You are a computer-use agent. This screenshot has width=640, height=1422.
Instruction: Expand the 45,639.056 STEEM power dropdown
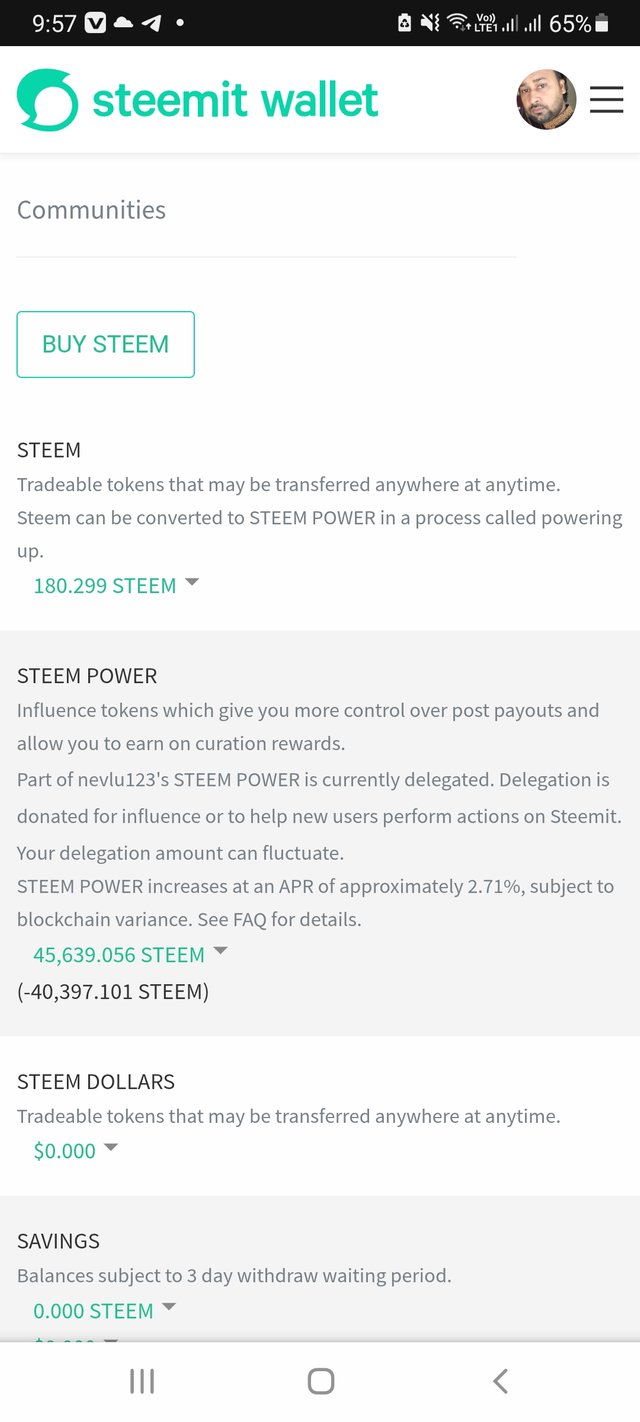221,951
